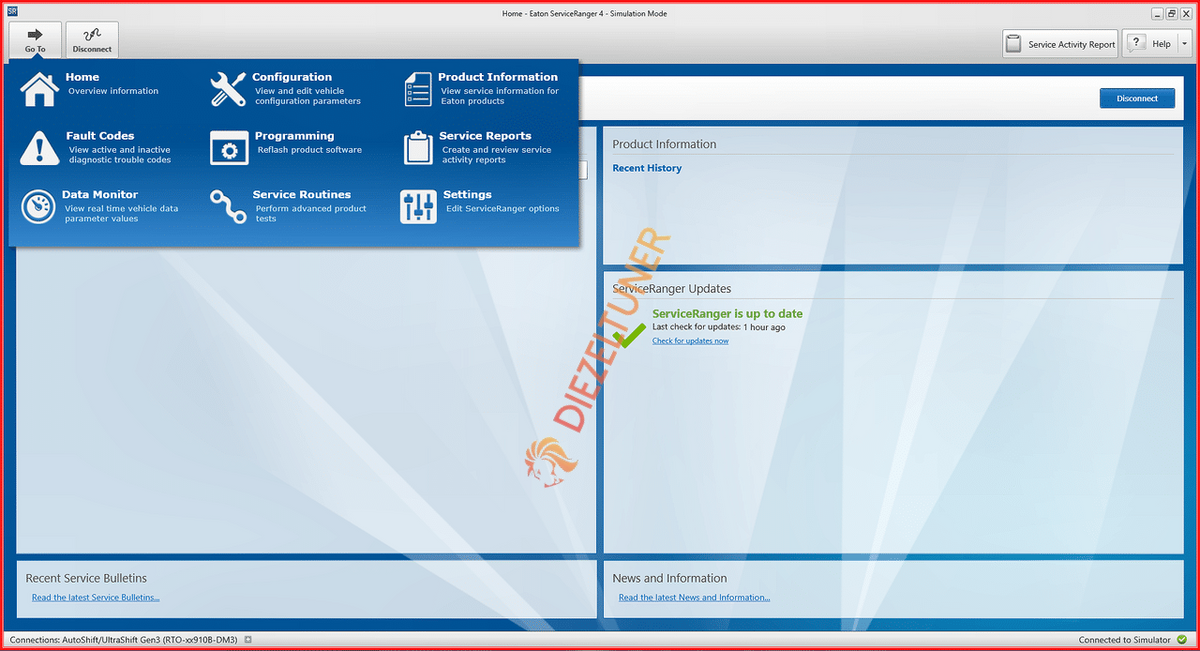Open the Service Activity Report
The width and height of the screenshot is (1200, 651).
(1060, 44)
